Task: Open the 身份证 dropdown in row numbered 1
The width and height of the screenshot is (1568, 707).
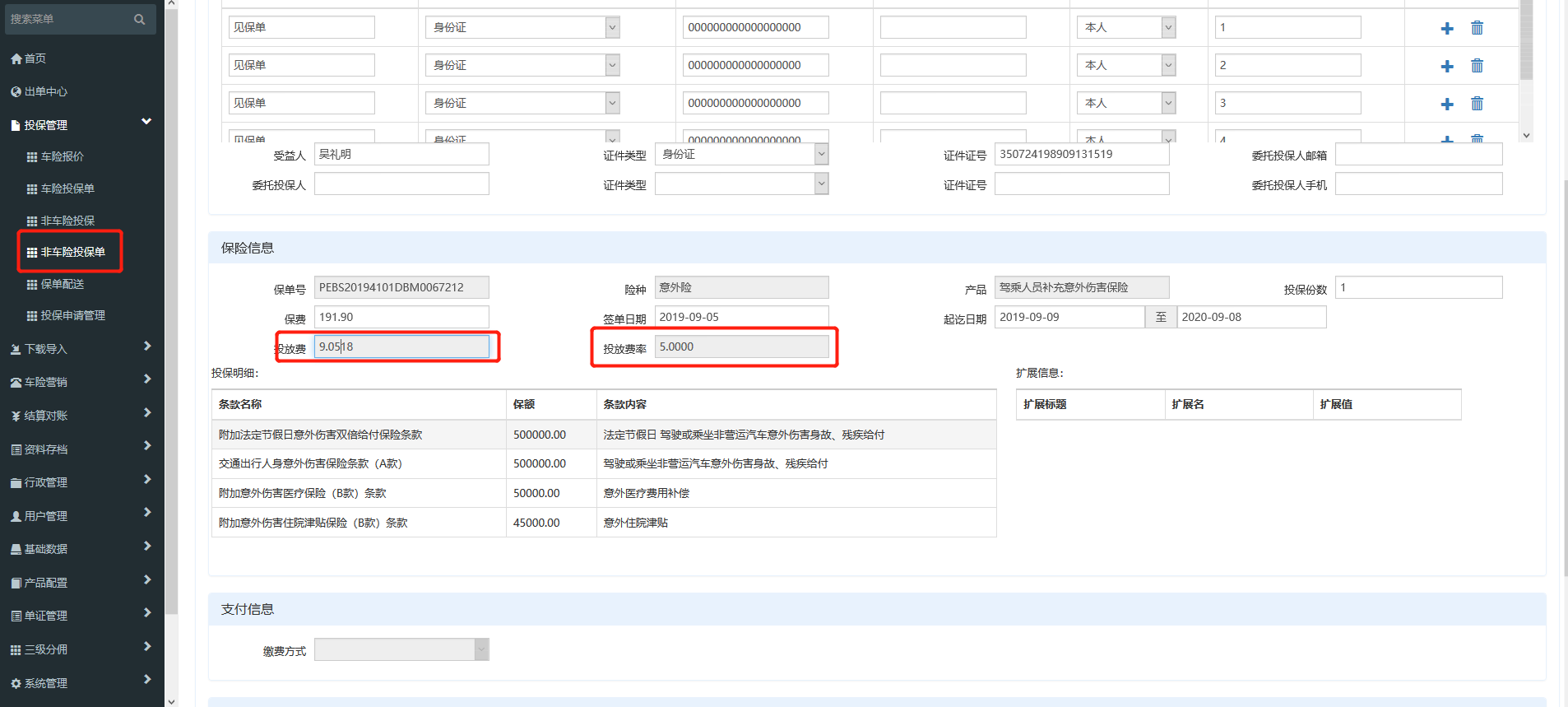Action: (522, 27)
